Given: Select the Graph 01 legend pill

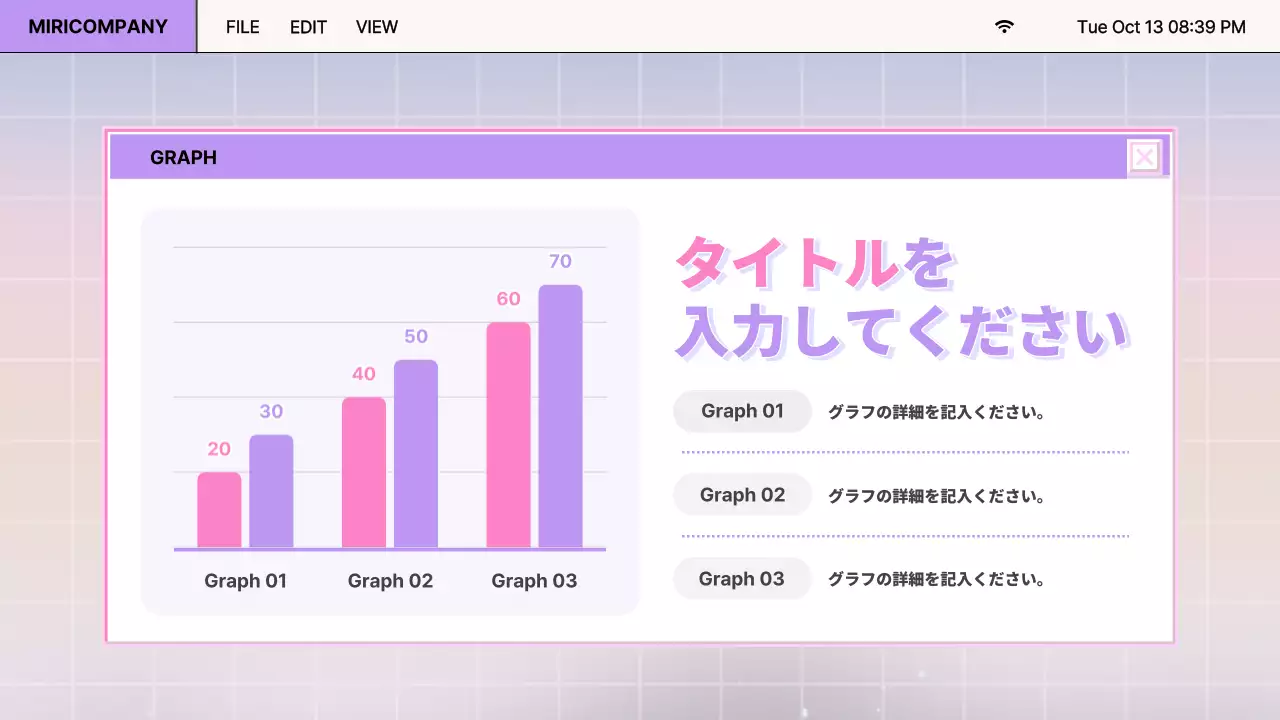Looking at the screenshot, I should coord(742,411).
